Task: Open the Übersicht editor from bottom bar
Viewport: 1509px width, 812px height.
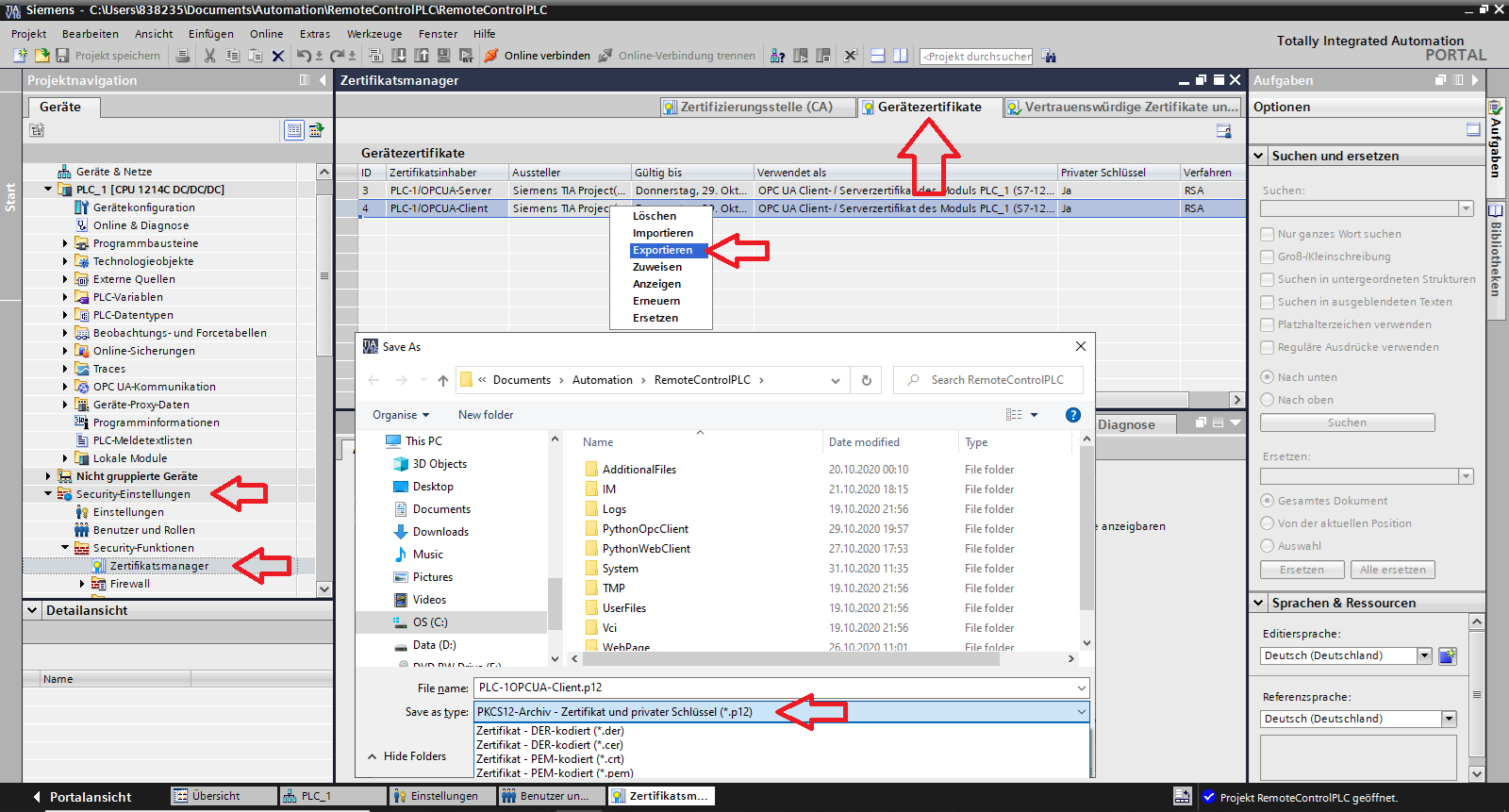Action: (224, 796)
